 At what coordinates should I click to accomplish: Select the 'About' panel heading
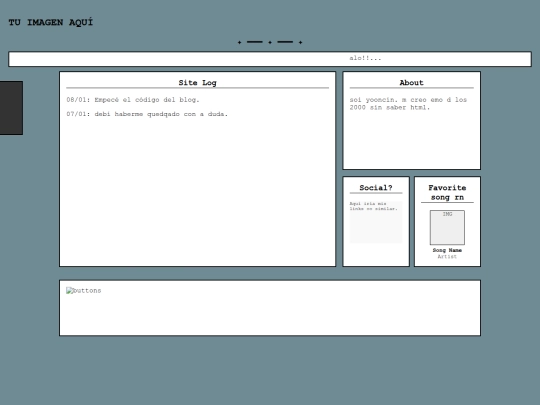pyautogui.click(x=412, y=83)
